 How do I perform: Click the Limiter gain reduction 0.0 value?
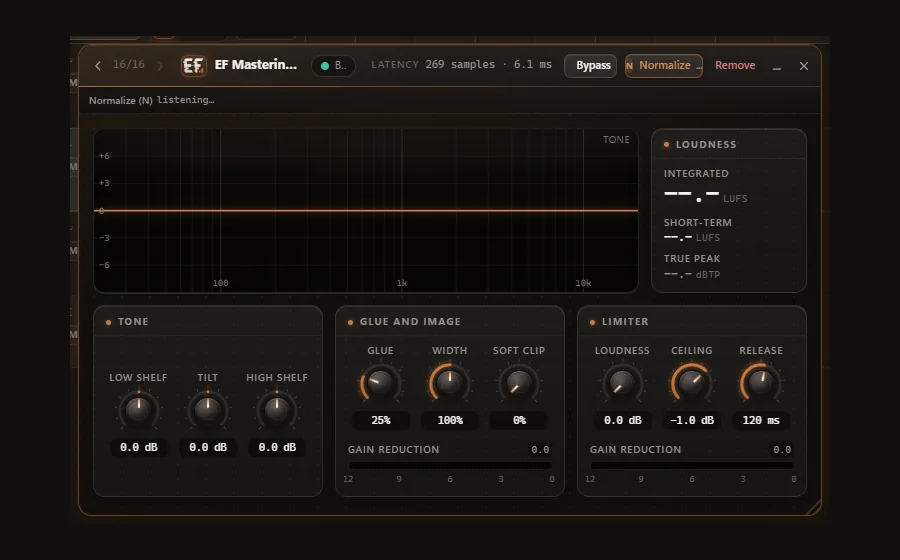coord(782,450)
